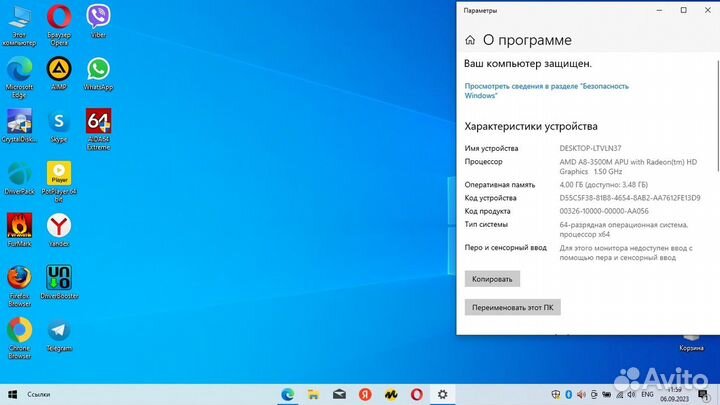Select the FurMark desktop shortcut
Viewport: 720px width, 405px height.
19,231
